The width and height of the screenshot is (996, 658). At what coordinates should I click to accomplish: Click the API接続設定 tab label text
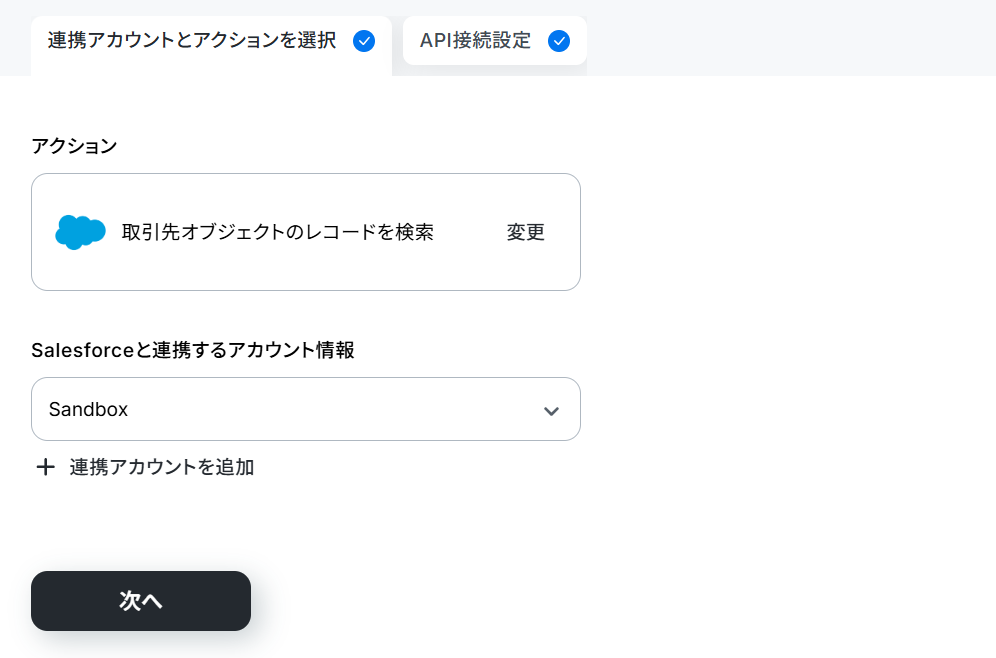coord(475,41)
